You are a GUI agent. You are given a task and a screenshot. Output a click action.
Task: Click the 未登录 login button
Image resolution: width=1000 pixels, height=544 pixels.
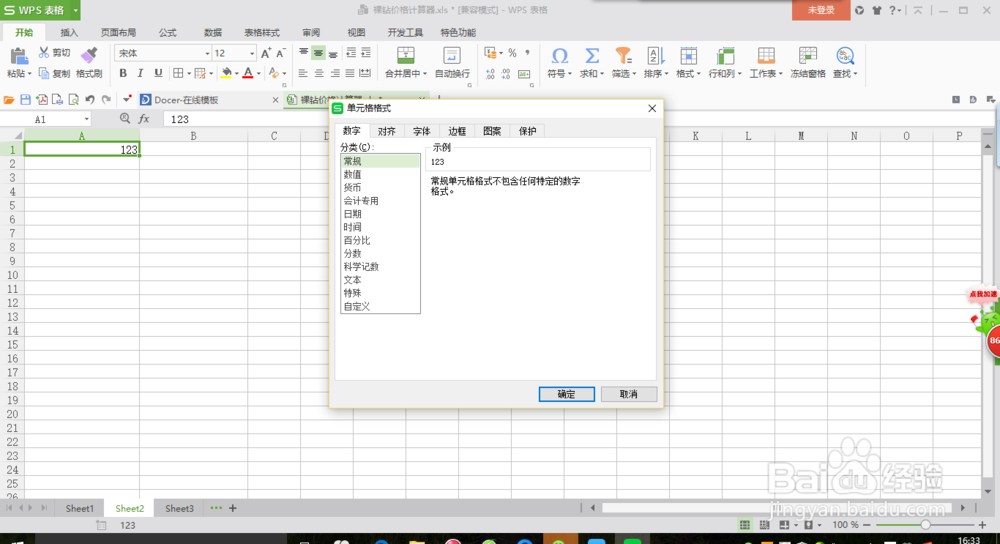coord(821,10)
